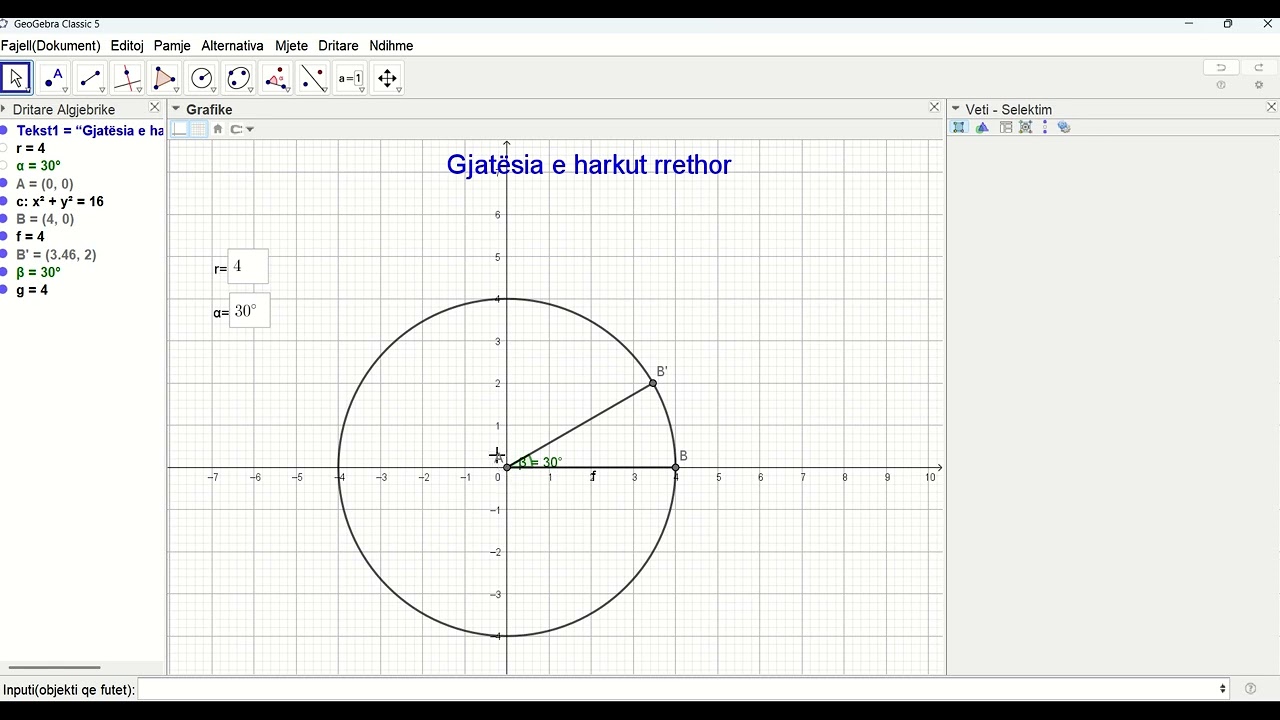Open the Pamje menu
The image size is (1280, 720).
pos(172,46)
